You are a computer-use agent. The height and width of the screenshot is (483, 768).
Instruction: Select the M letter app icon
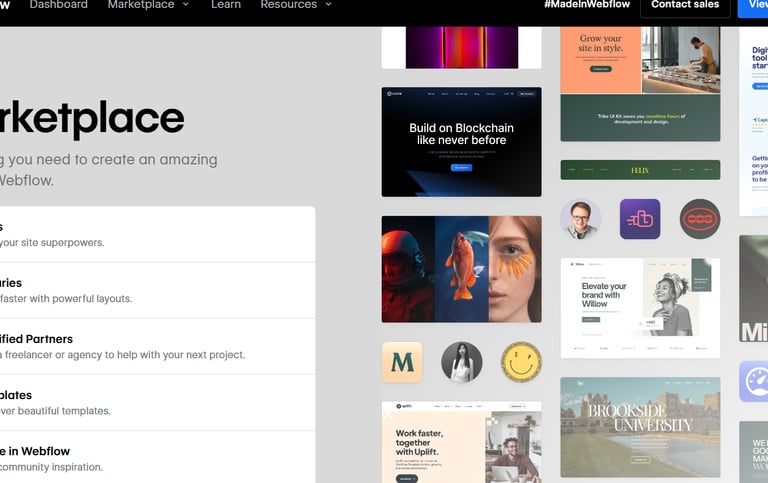402,362
